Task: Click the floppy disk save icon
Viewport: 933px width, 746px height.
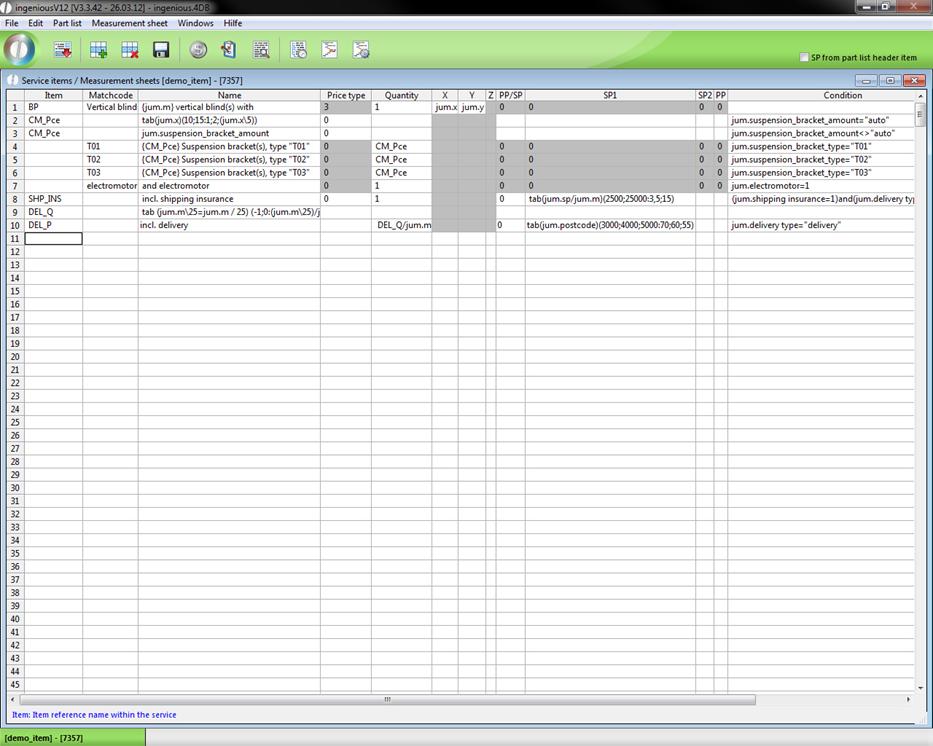Action: pos(160,49)
